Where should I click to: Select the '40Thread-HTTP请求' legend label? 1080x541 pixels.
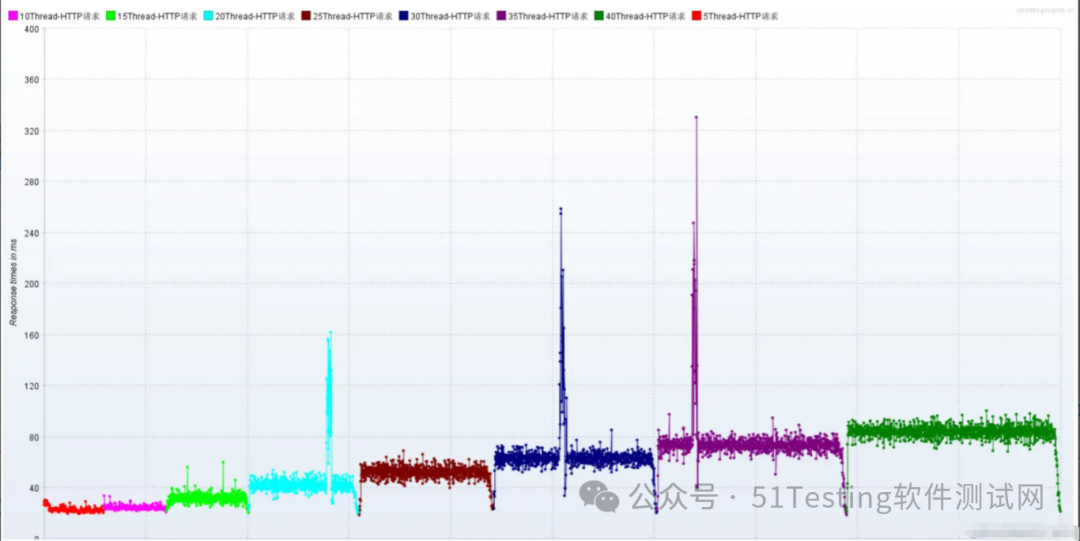tap(645, 16)
